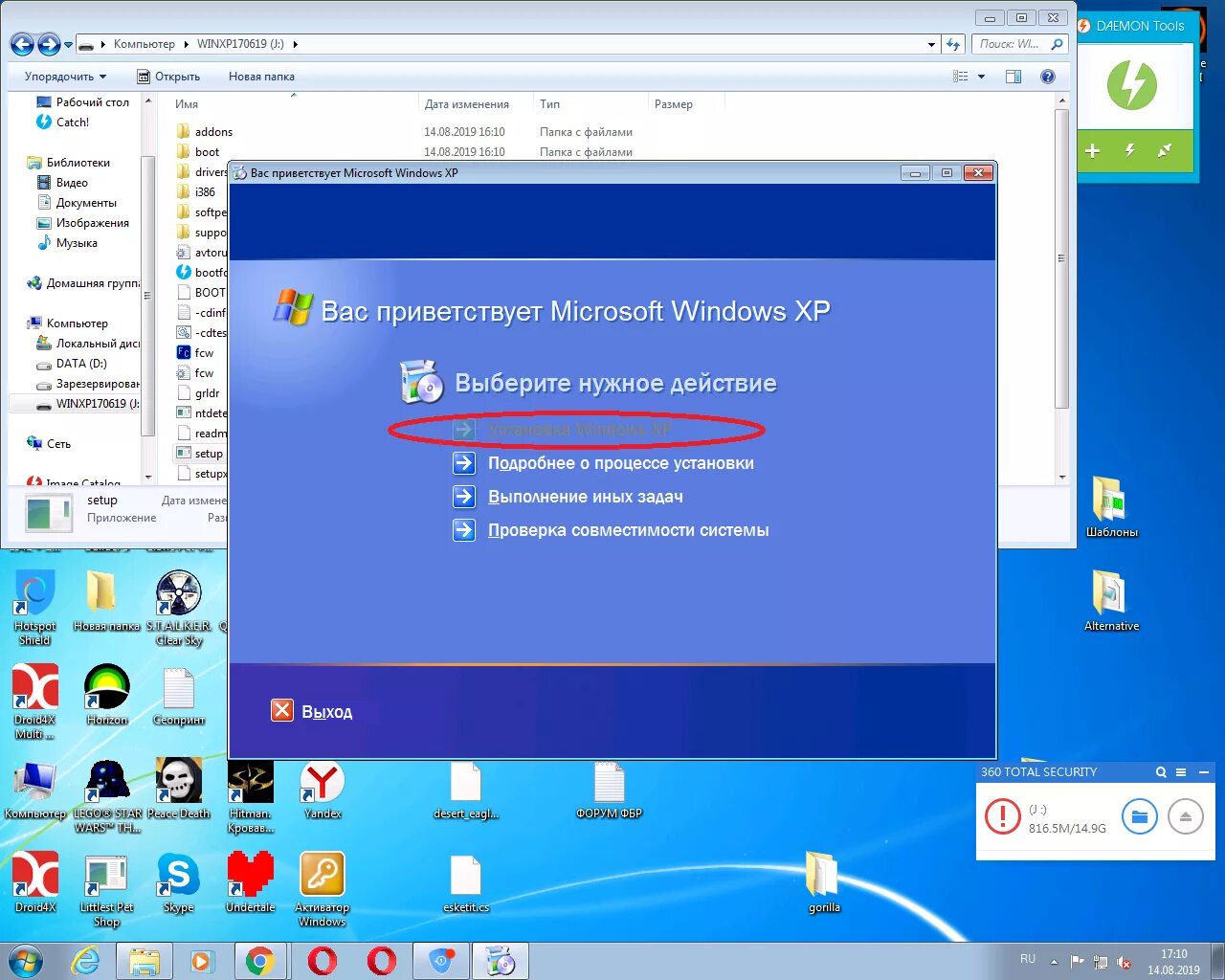Viewport: 1225px width, 980px height.
Task: Open Подробнее о процессе установки link
Action: point(621,463)
